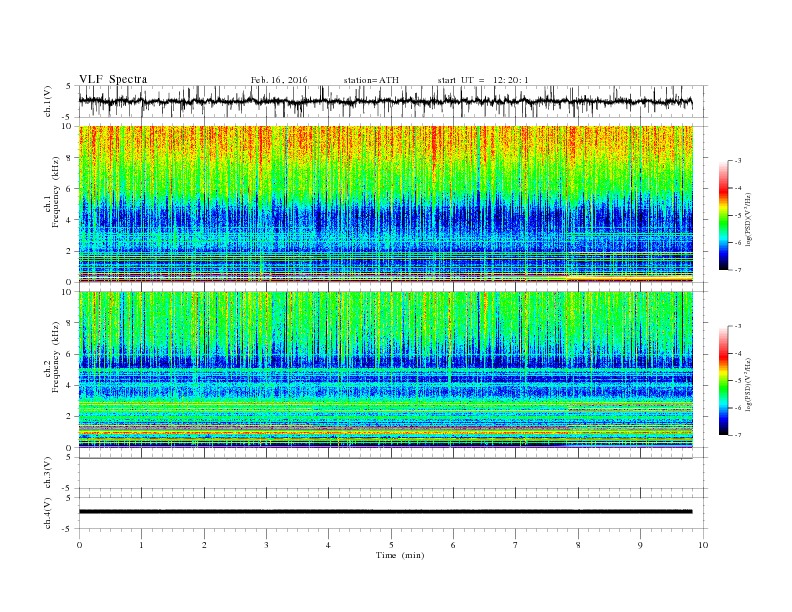
Task: Click the -7 tick on ch.2 colorbar
Action: (x=738, y=435)
